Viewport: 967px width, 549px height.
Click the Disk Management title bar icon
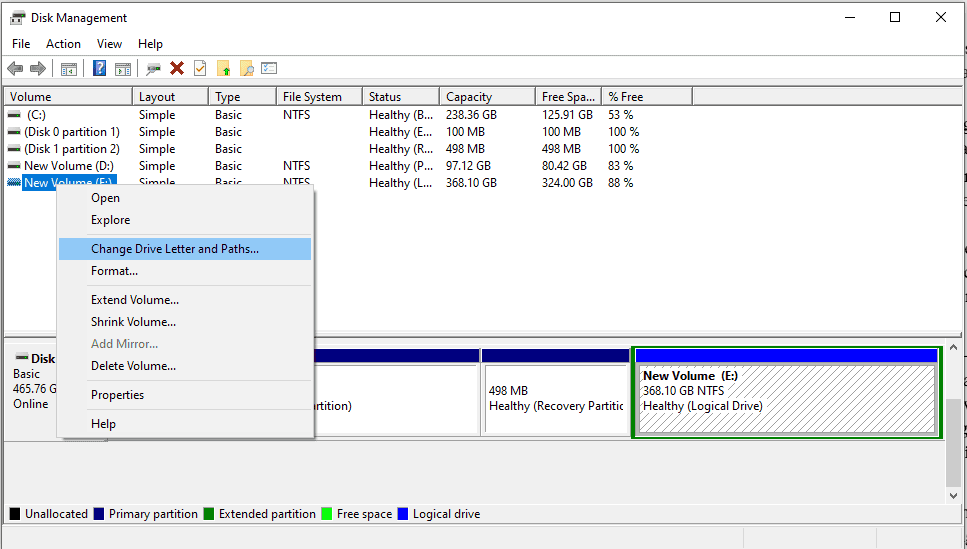coord(17,18)
